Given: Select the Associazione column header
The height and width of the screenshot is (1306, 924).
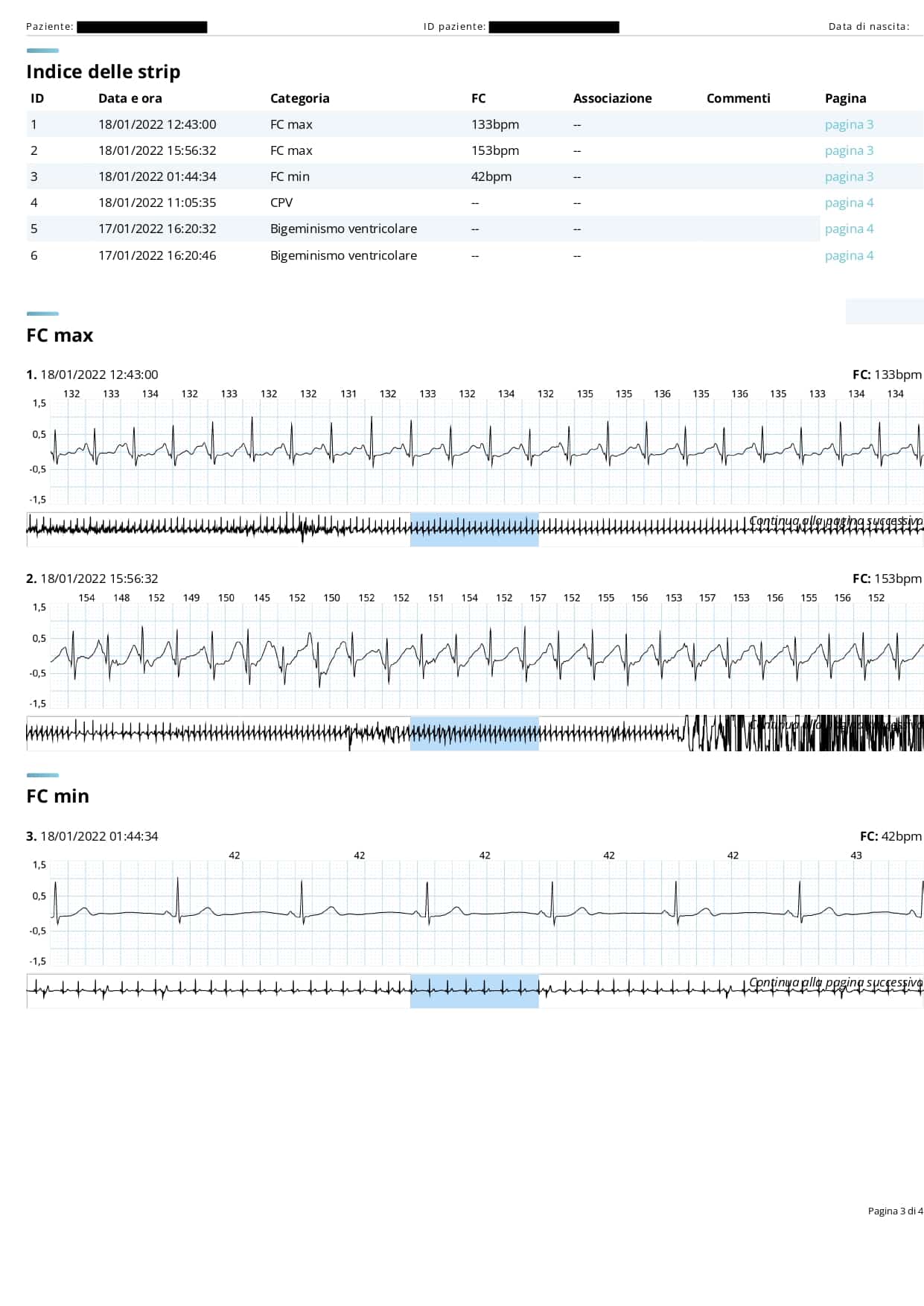Looking at the screenshot, I should [x=612, y=98].
